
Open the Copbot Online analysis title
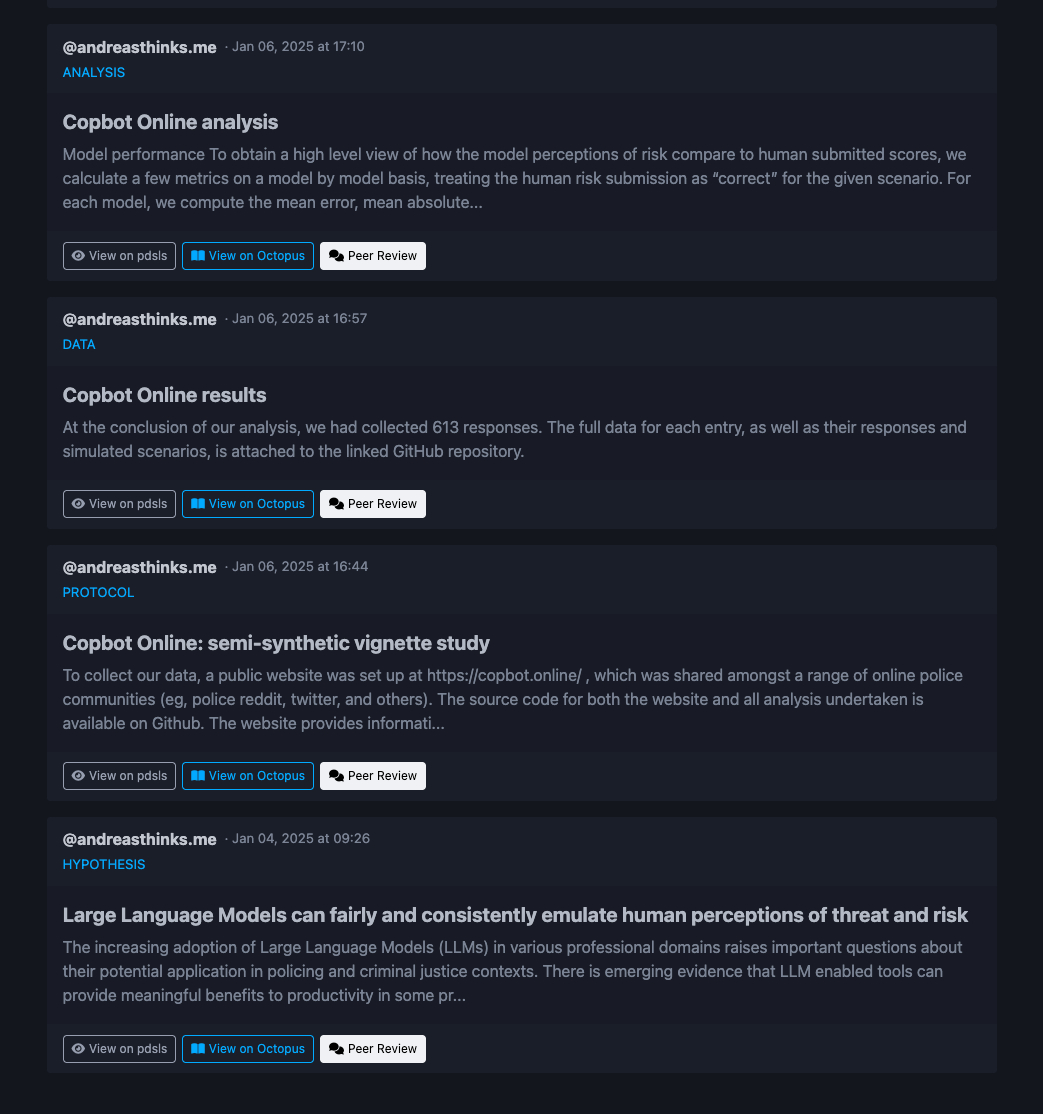point(170,122)
